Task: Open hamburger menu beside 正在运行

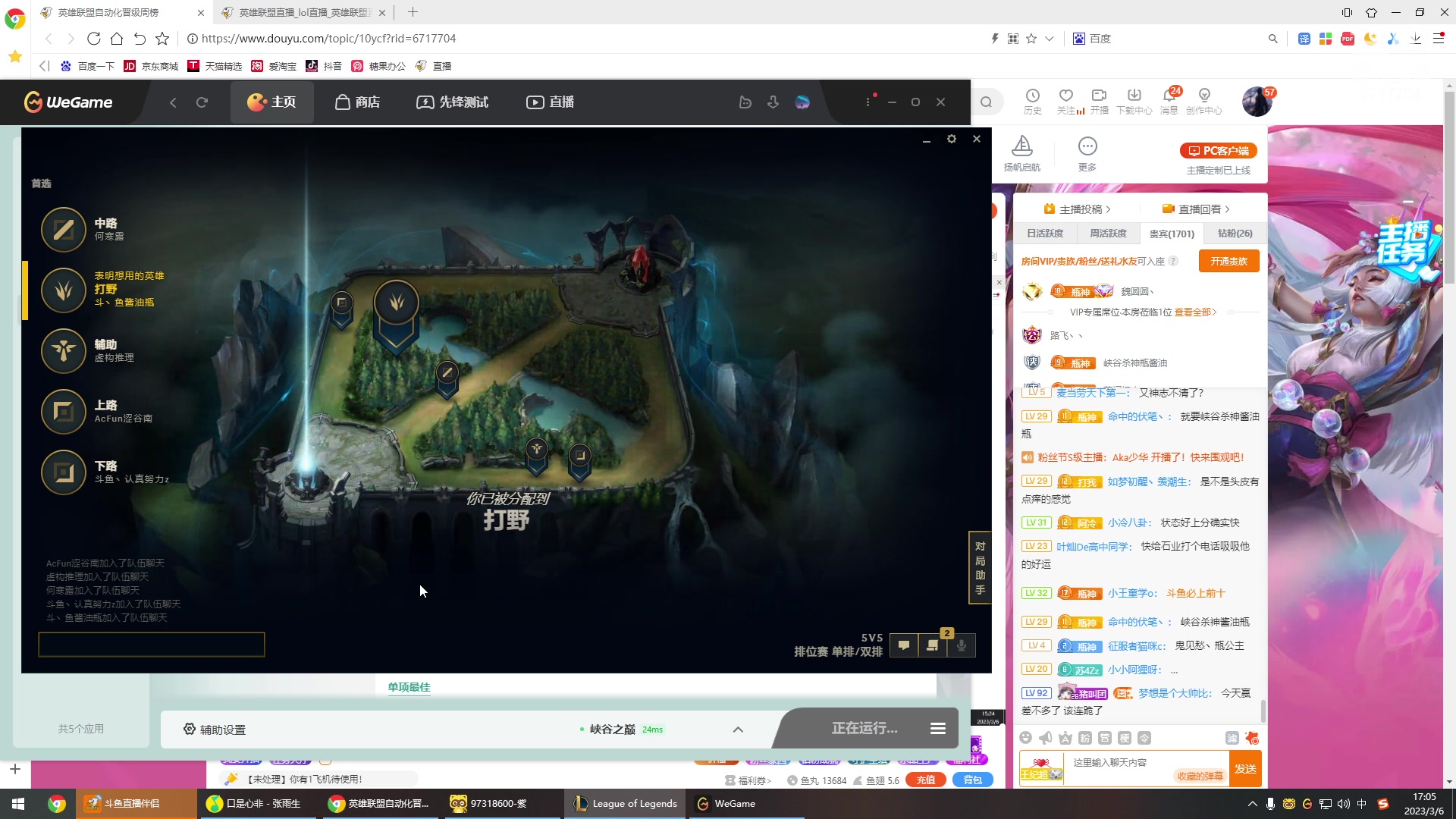Action: 938,729
